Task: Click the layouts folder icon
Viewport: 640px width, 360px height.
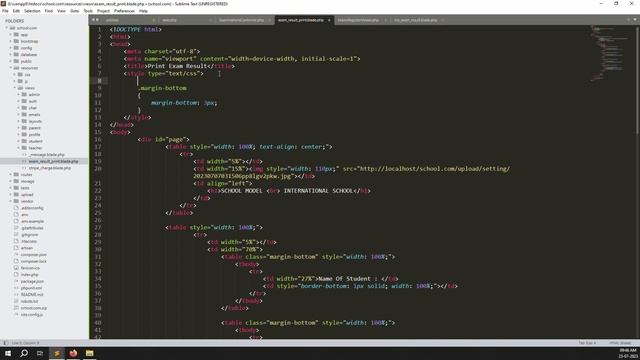Action: 24,121
